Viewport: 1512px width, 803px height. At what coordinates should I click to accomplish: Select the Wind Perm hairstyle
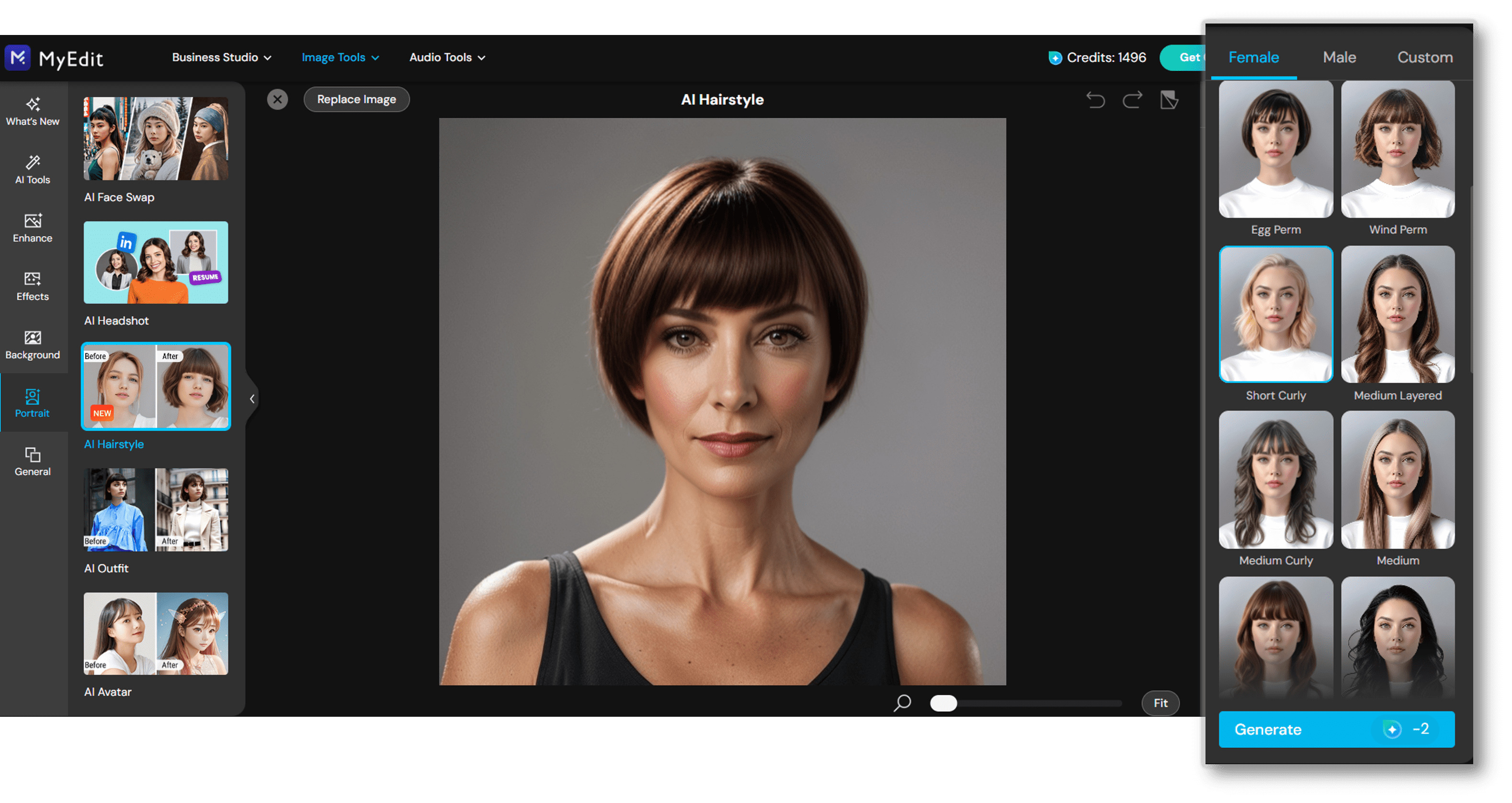1398,149
